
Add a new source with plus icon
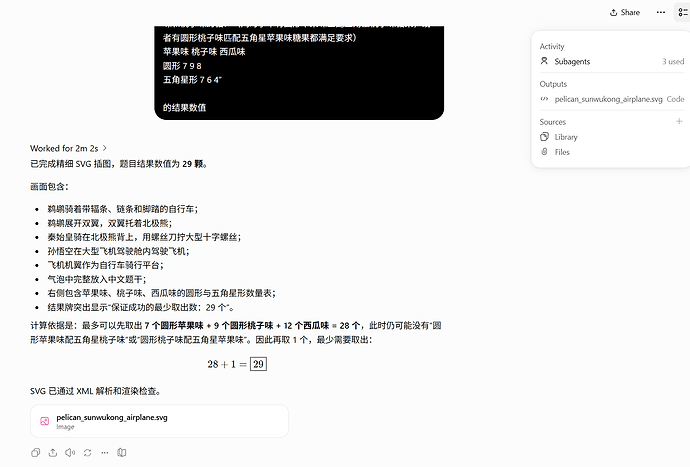tap(679, 121)
